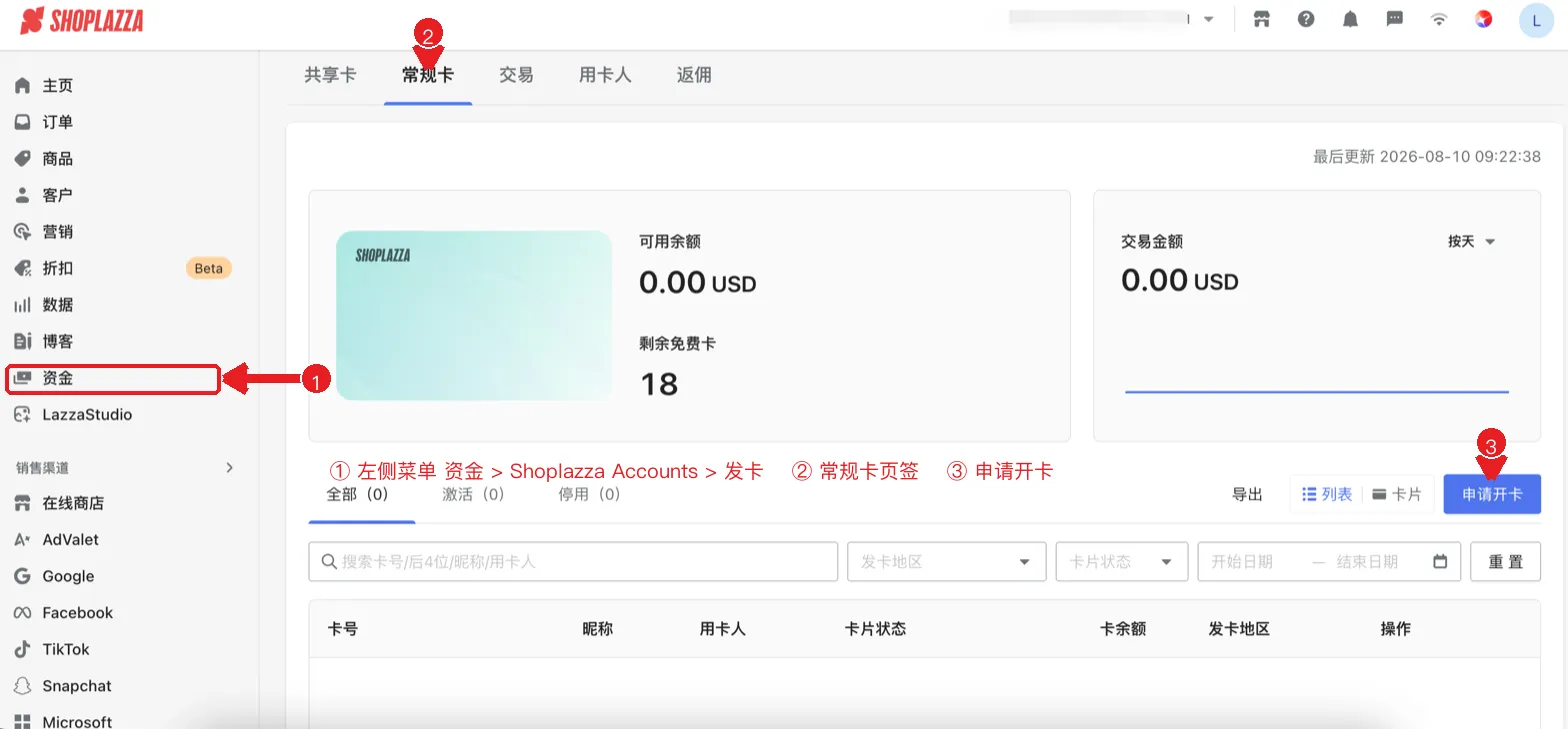Open the help question mark icon
Screen dimensions: 1568x729
pyautogui.click(x=1306, y=19)
